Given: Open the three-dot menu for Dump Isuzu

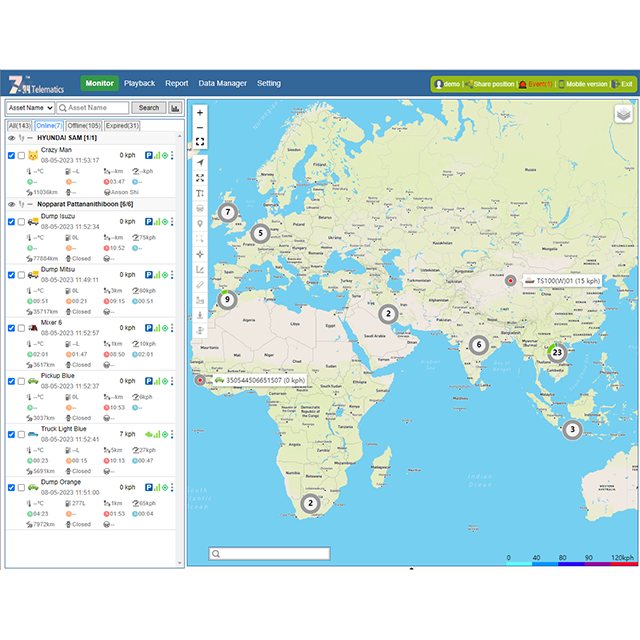Looking at the screenshot, I should point(172,222).
